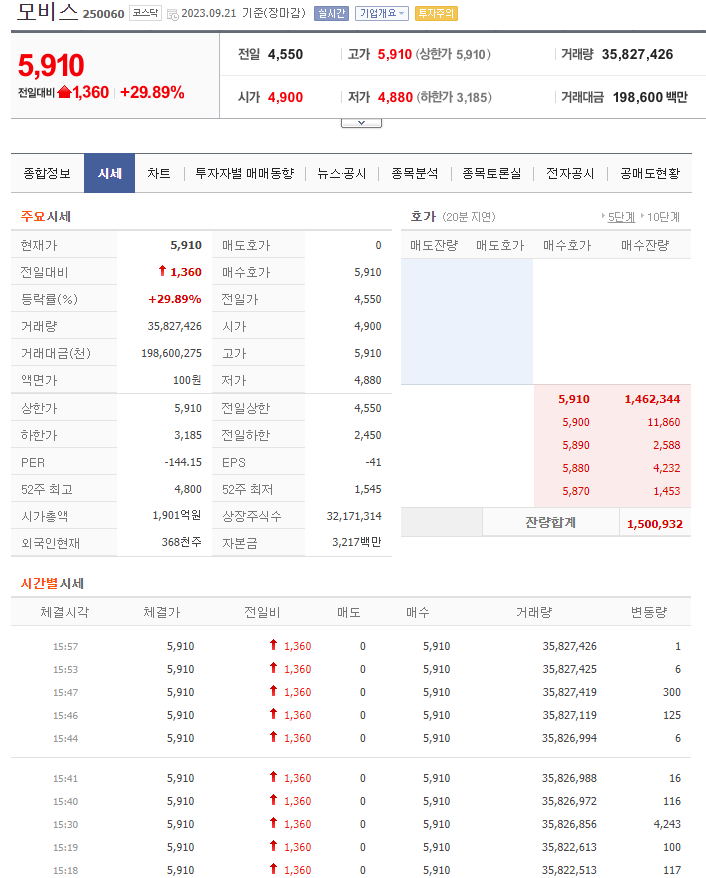Viewport: 706px width, 878px height.
Task: Click the stock code 250060
Action: click(x=104, y=14)
